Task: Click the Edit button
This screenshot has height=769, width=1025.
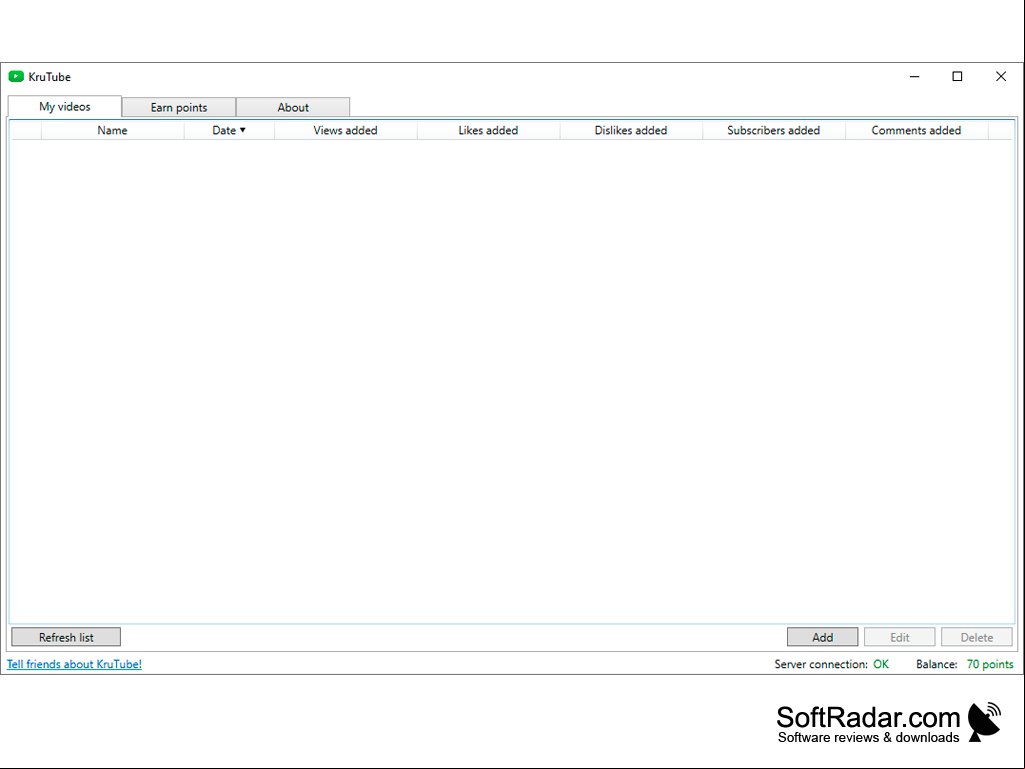Action: (899, 637)
